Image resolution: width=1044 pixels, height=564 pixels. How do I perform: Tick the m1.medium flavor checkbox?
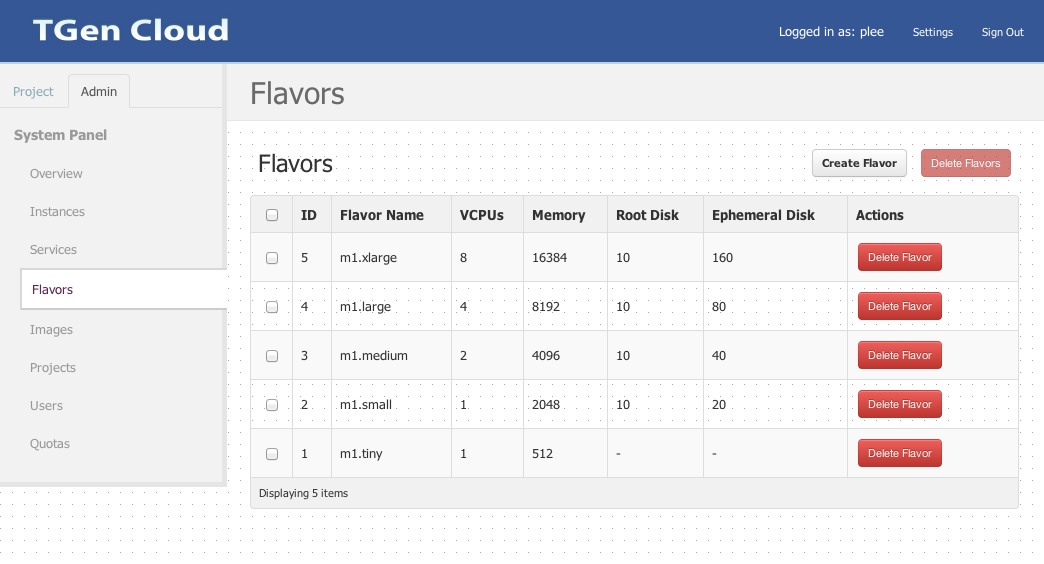point(272,356)
